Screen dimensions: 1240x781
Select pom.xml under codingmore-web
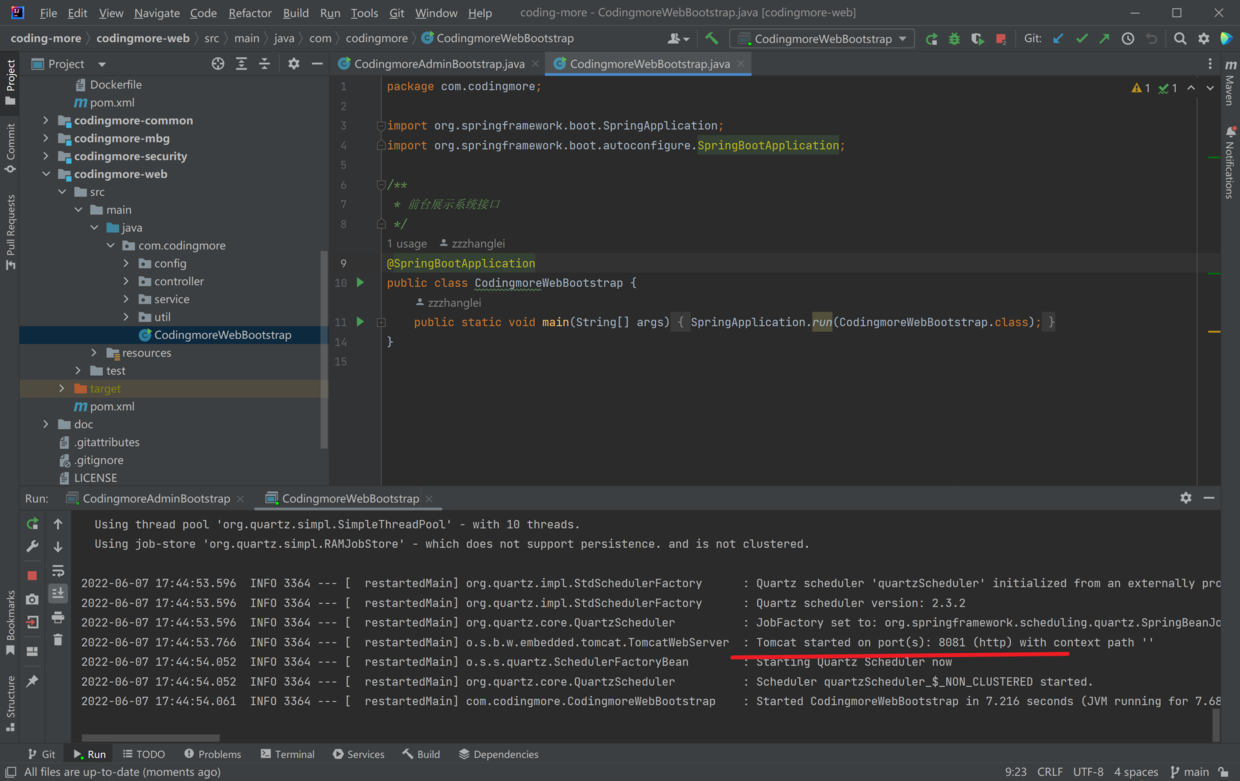(111, 407)
